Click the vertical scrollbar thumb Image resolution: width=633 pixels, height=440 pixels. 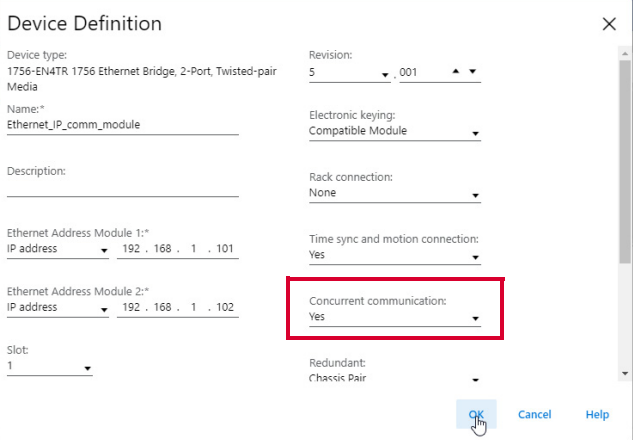(x=625, y=161)
